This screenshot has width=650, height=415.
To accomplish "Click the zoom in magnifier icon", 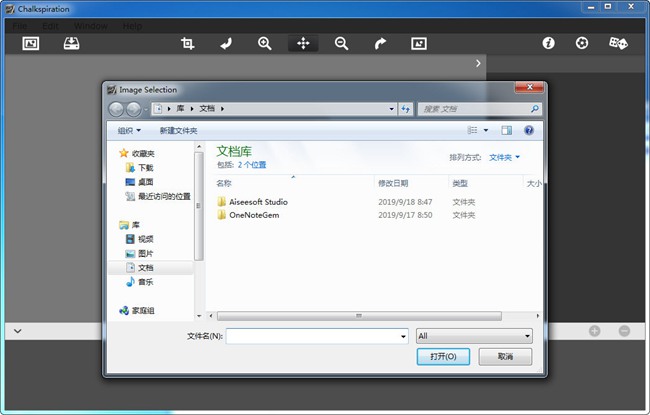I will pyautogui.click(x=264, y=44).
